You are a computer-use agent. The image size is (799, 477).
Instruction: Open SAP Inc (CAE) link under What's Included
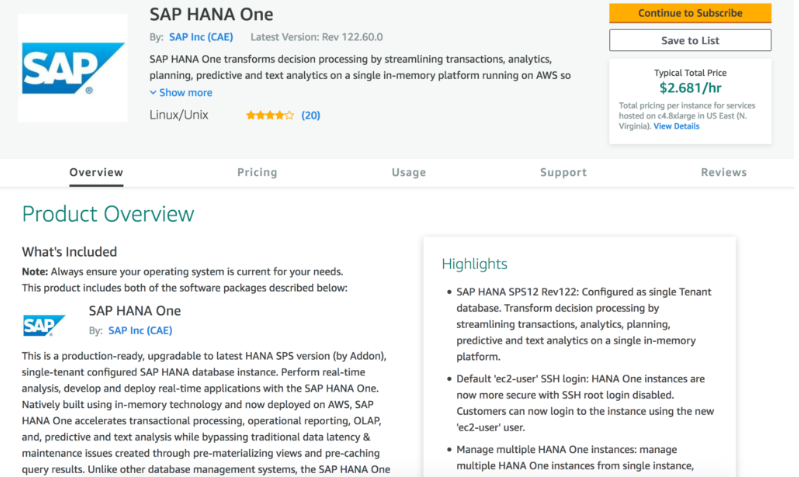tap(140, 330)
